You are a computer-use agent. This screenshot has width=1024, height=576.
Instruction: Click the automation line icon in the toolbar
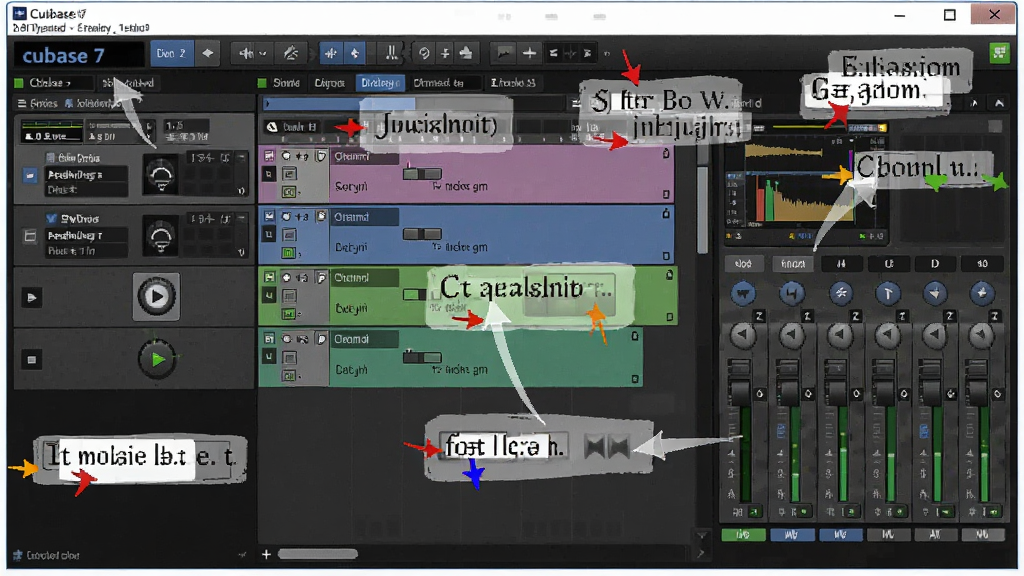point(504,54)
